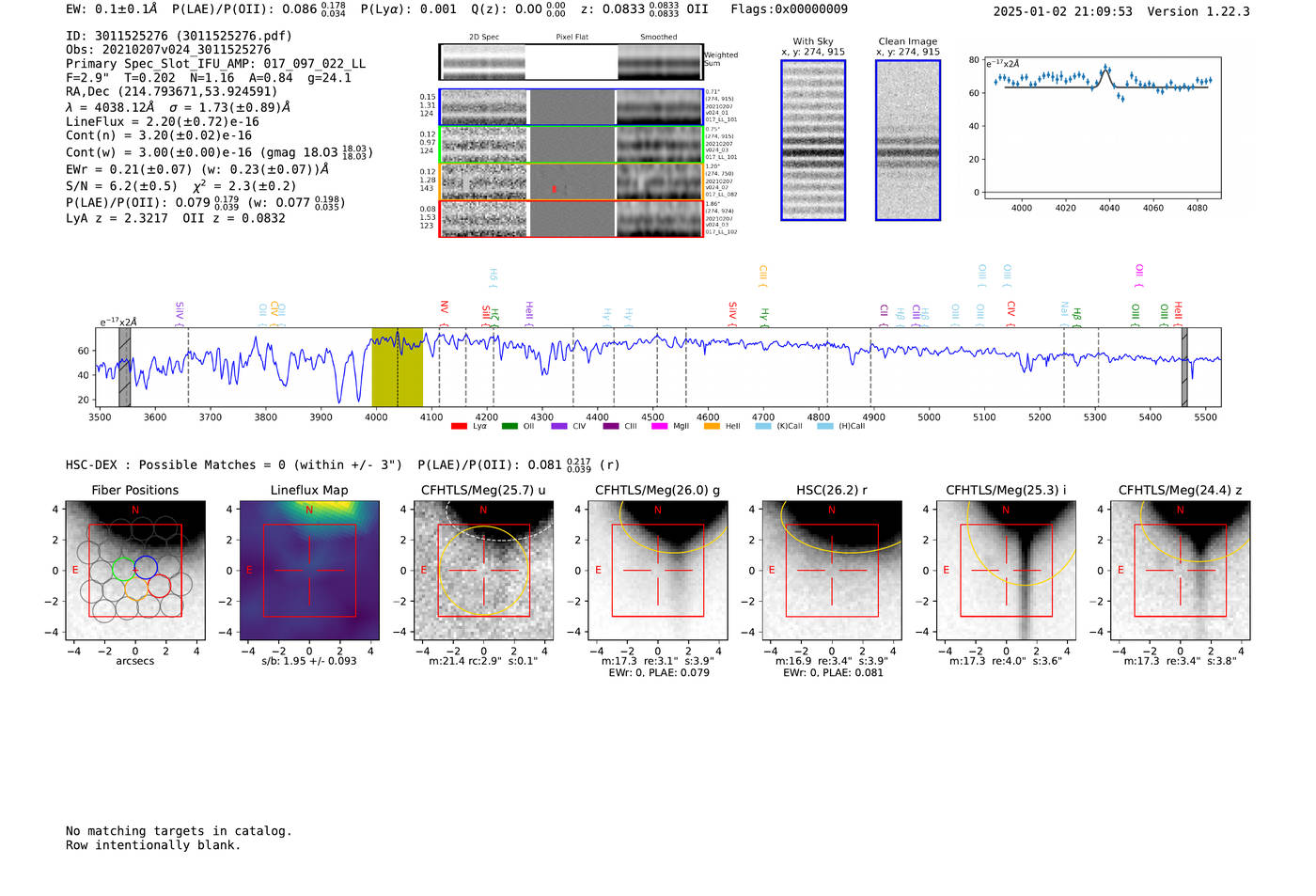Click the Flags:0x00000009 header text
Image resolution: width=1316 pixels, height=896 pixels.
coord(789,9)
